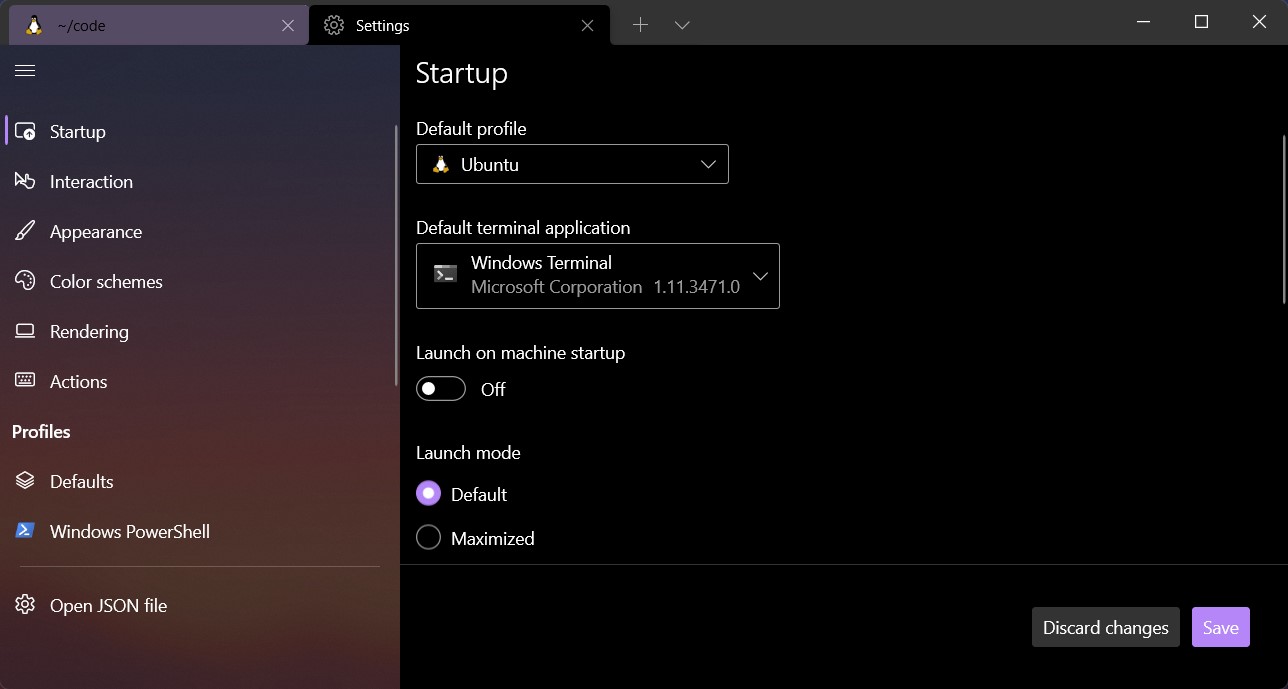The height and width of the screenshot is (689, 1288).
Task: Select the Windows PowerShell profile icon
Action: coord(24,531)
